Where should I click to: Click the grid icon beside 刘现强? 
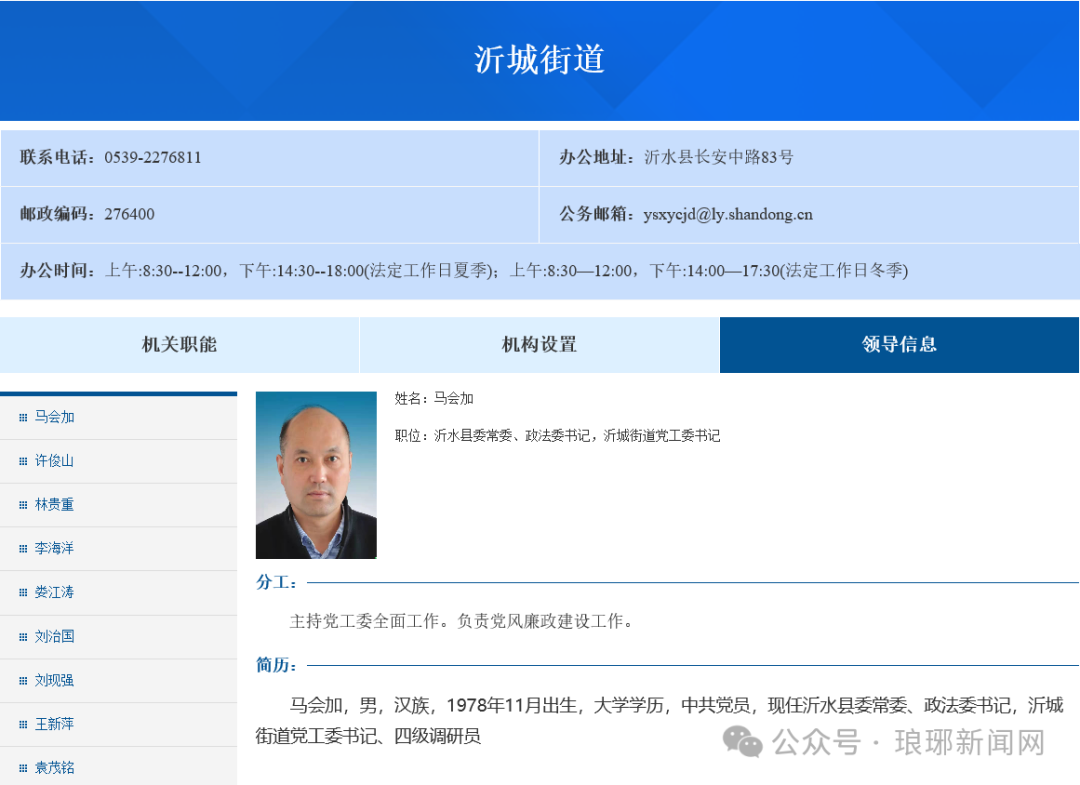pos(23,680)
